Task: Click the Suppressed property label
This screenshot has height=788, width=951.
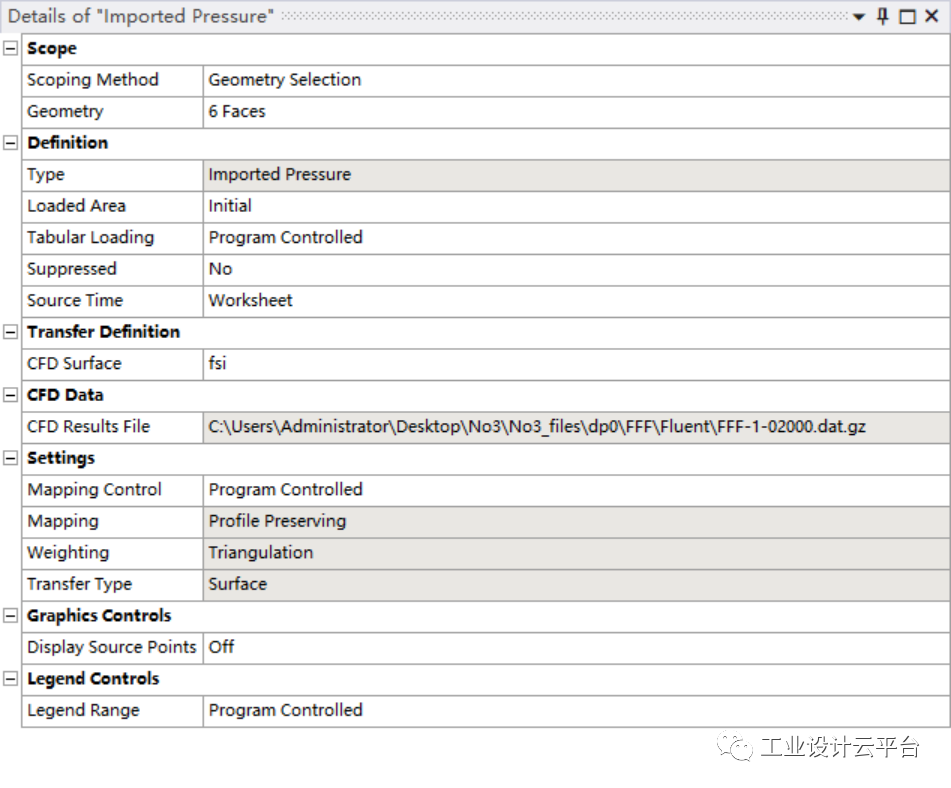Action: 72,269
